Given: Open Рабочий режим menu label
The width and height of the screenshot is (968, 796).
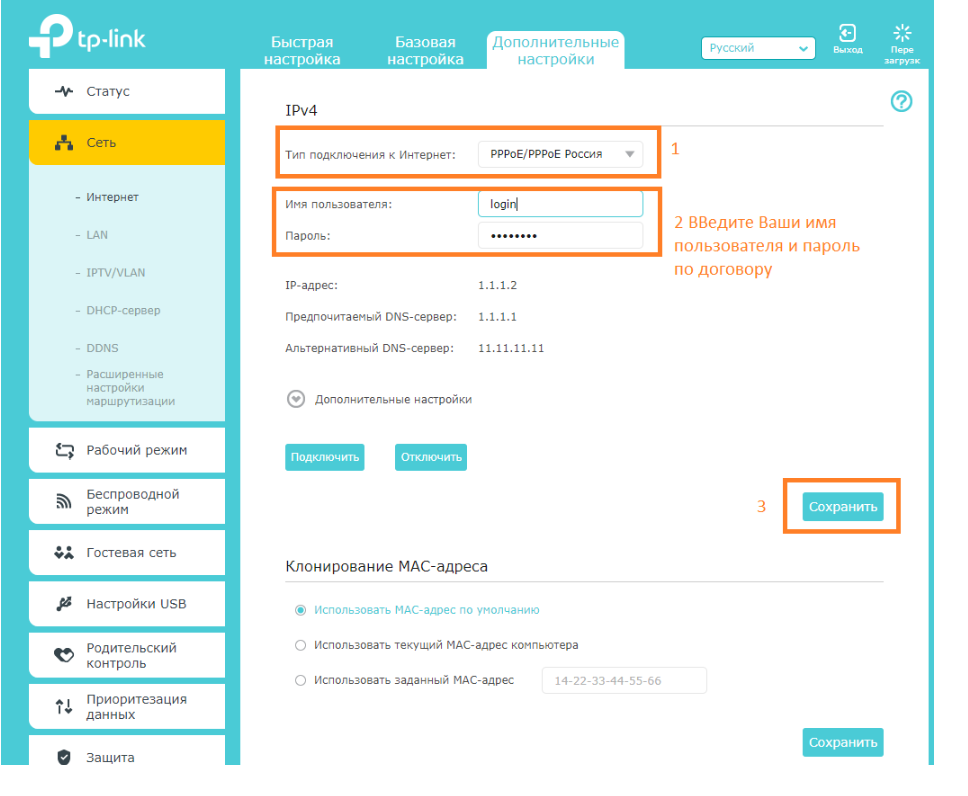Looking at the screenshot, I should 136,450.
